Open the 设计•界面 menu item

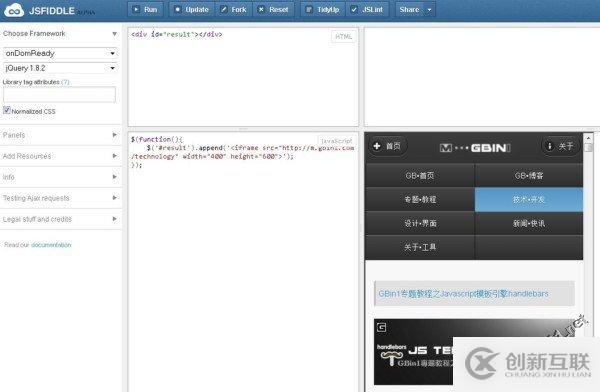click(420, 223)
